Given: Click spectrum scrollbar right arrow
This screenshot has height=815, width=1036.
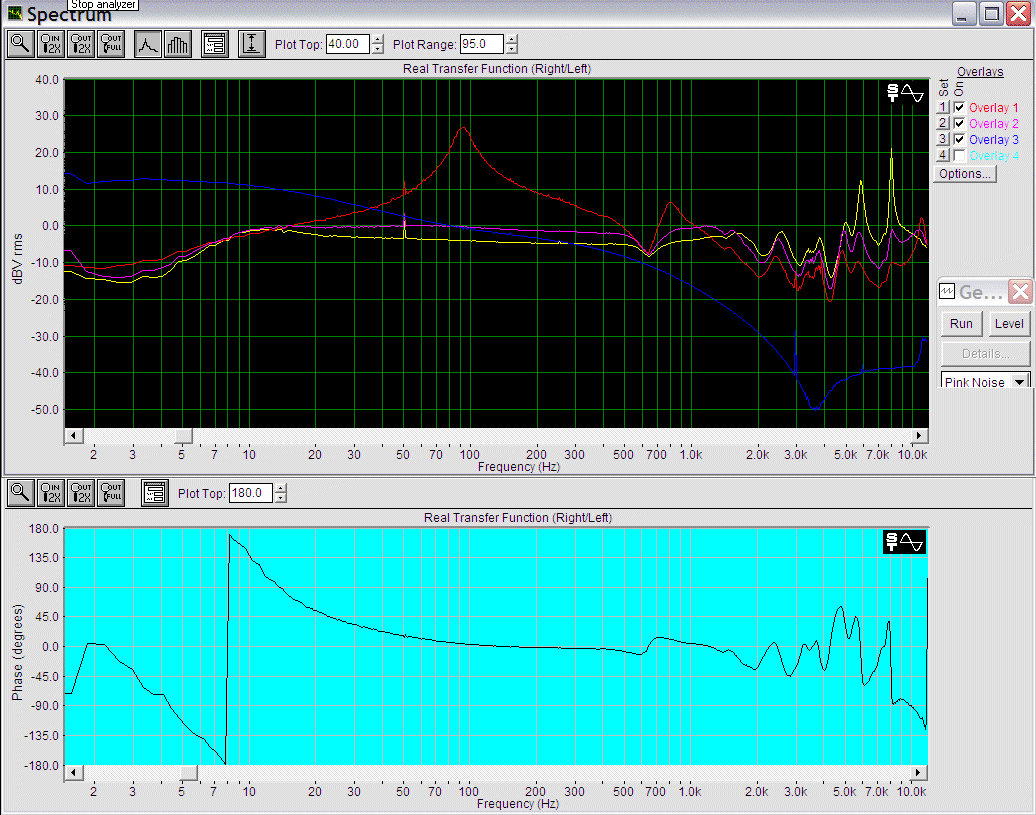Looking at the screenshot, I should [918, 435].
